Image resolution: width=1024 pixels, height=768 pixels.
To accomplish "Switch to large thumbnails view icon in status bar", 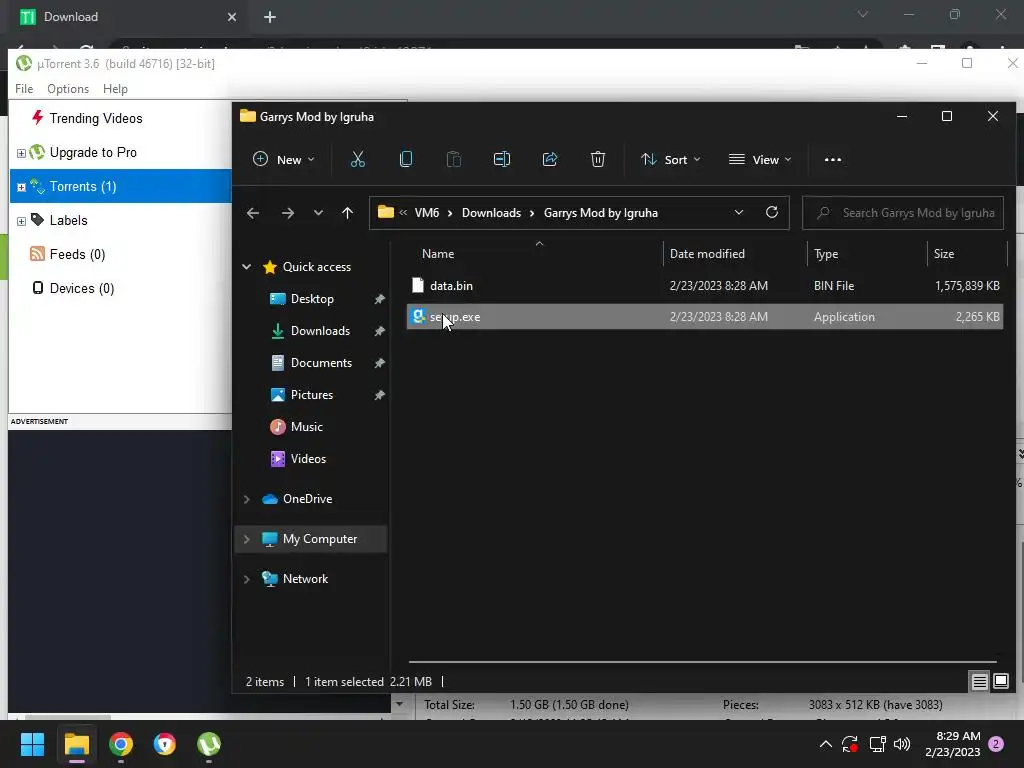I will point(1000,682).
